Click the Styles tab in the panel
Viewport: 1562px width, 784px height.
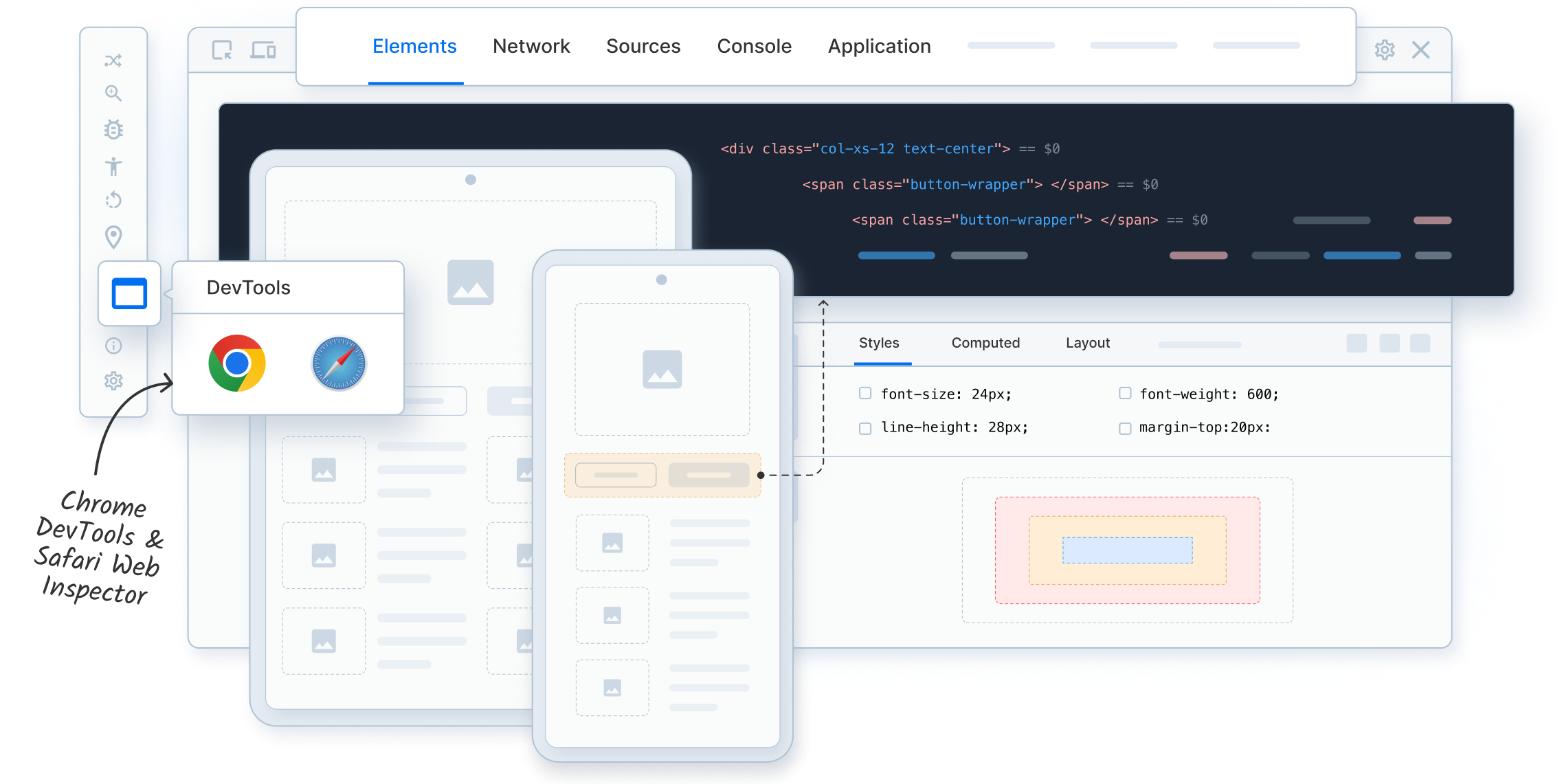[x=878, y=344]
